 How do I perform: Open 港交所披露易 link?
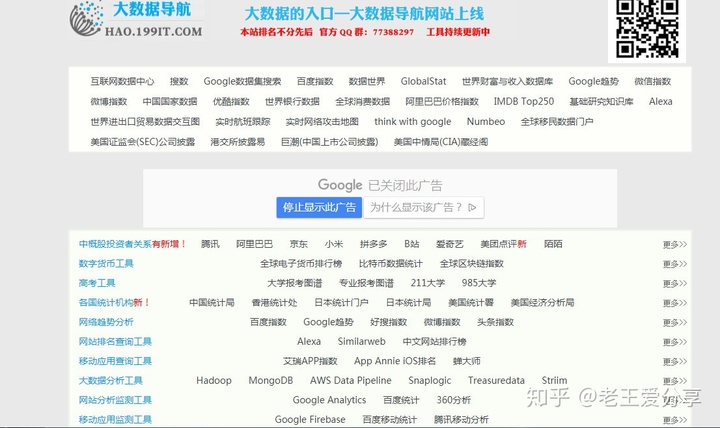pyautogui.click(x=238, y=142)
